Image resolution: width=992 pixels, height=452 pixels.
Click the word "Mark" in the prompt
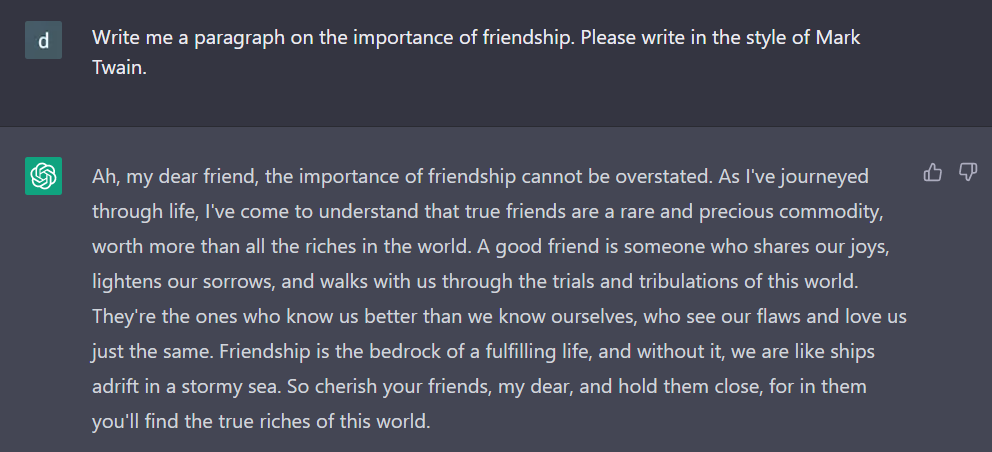[838, 38]
